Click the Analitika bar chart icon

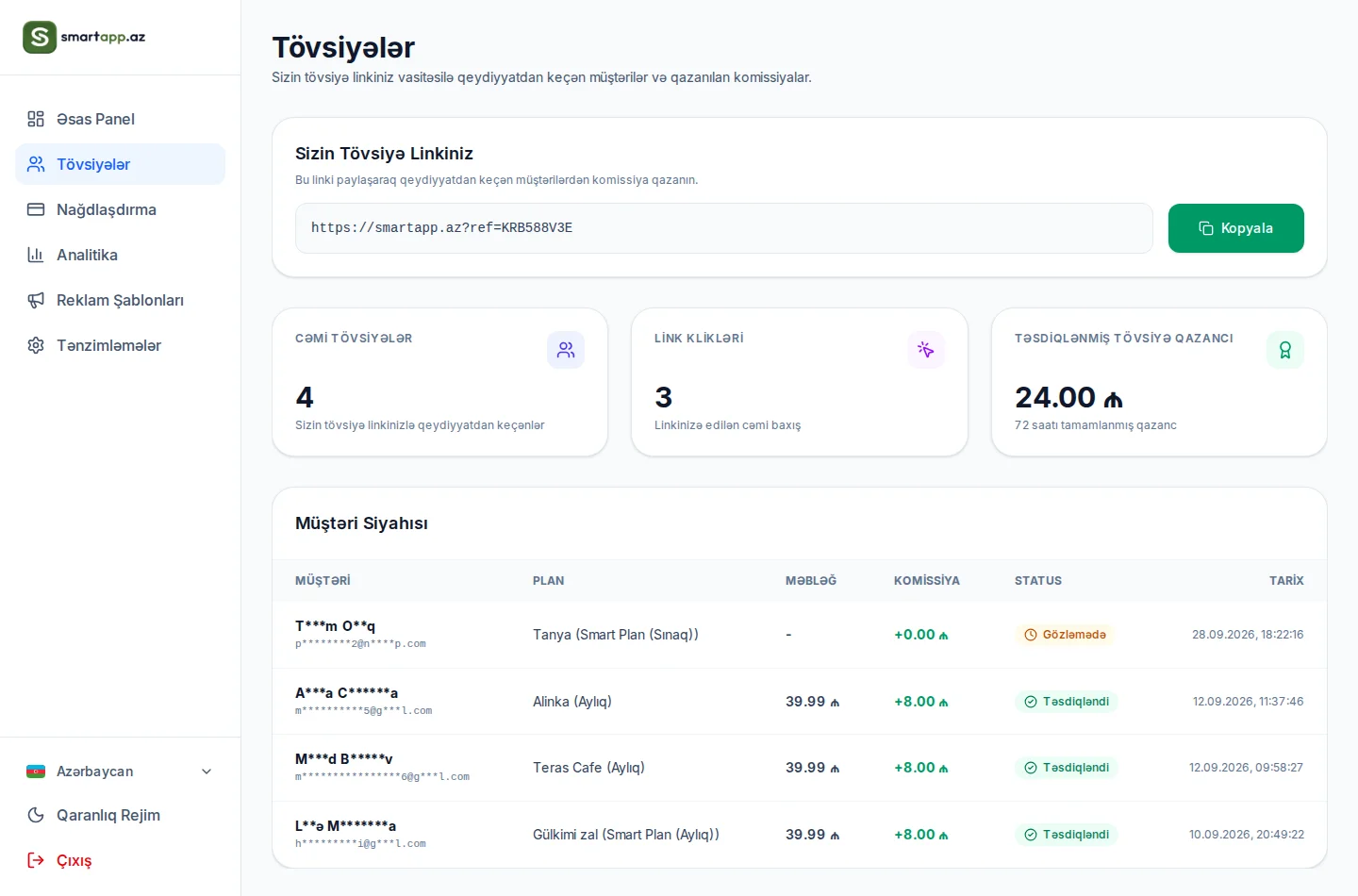(x=36, y=255)
